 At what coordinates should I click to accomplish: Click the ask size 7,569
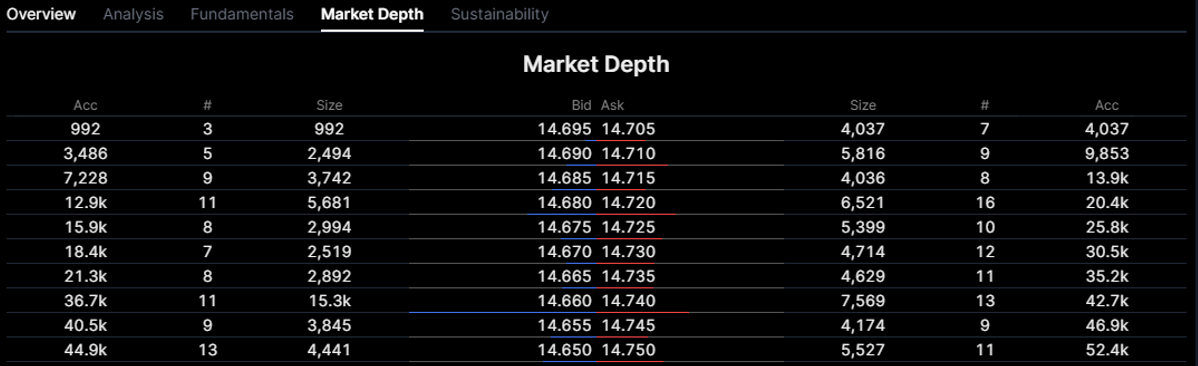pyautogui.click(x=863, y=301)
